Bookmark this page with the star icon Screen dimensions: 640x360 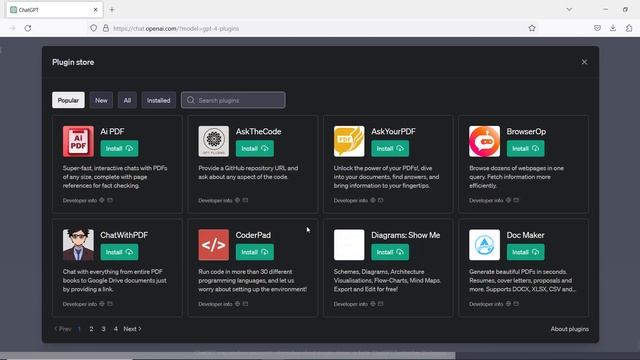click(532, 28)
